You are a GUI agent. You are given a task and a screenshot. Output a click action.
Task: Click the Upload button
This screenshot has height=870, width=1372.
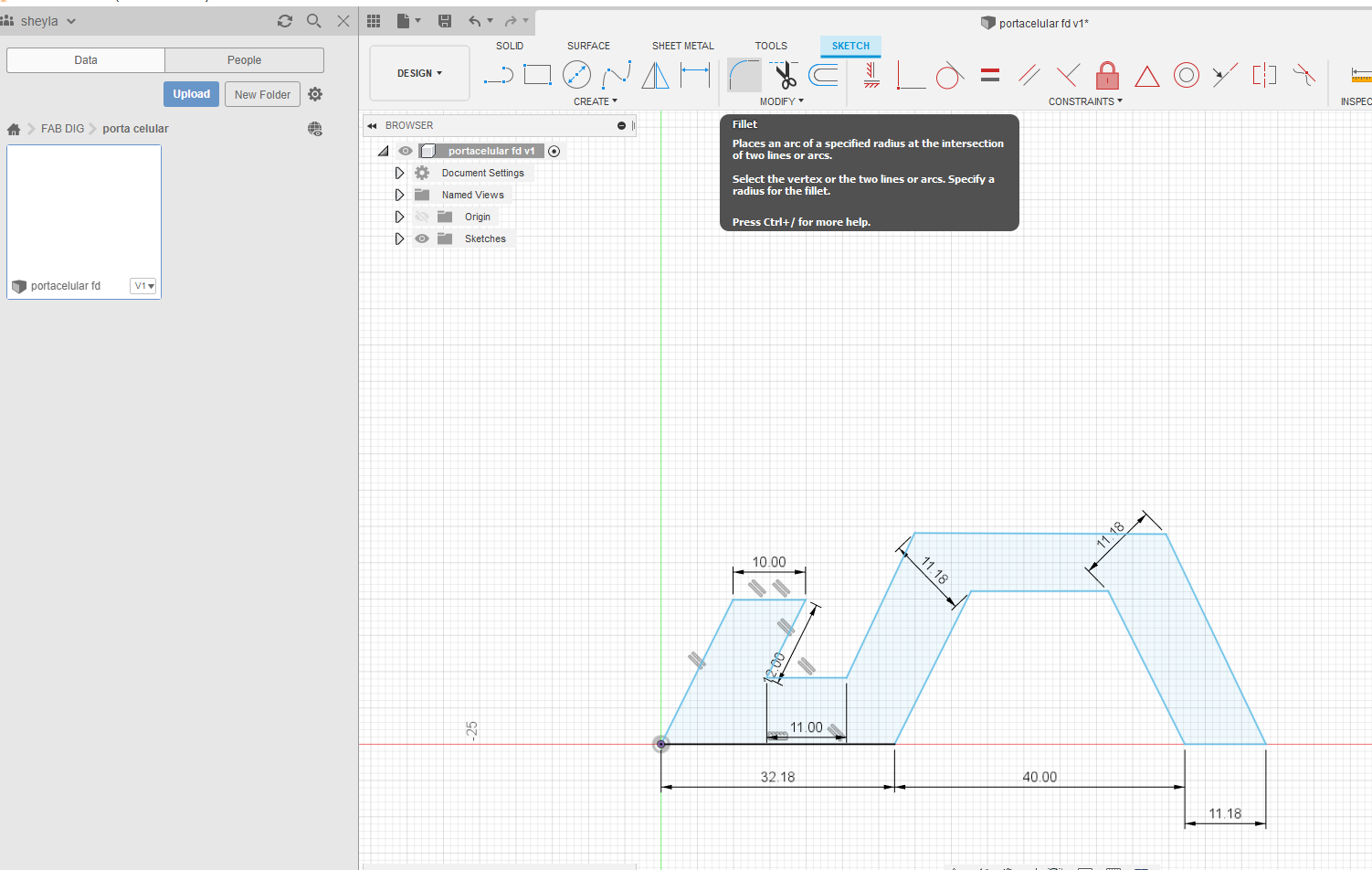(192, 94)
